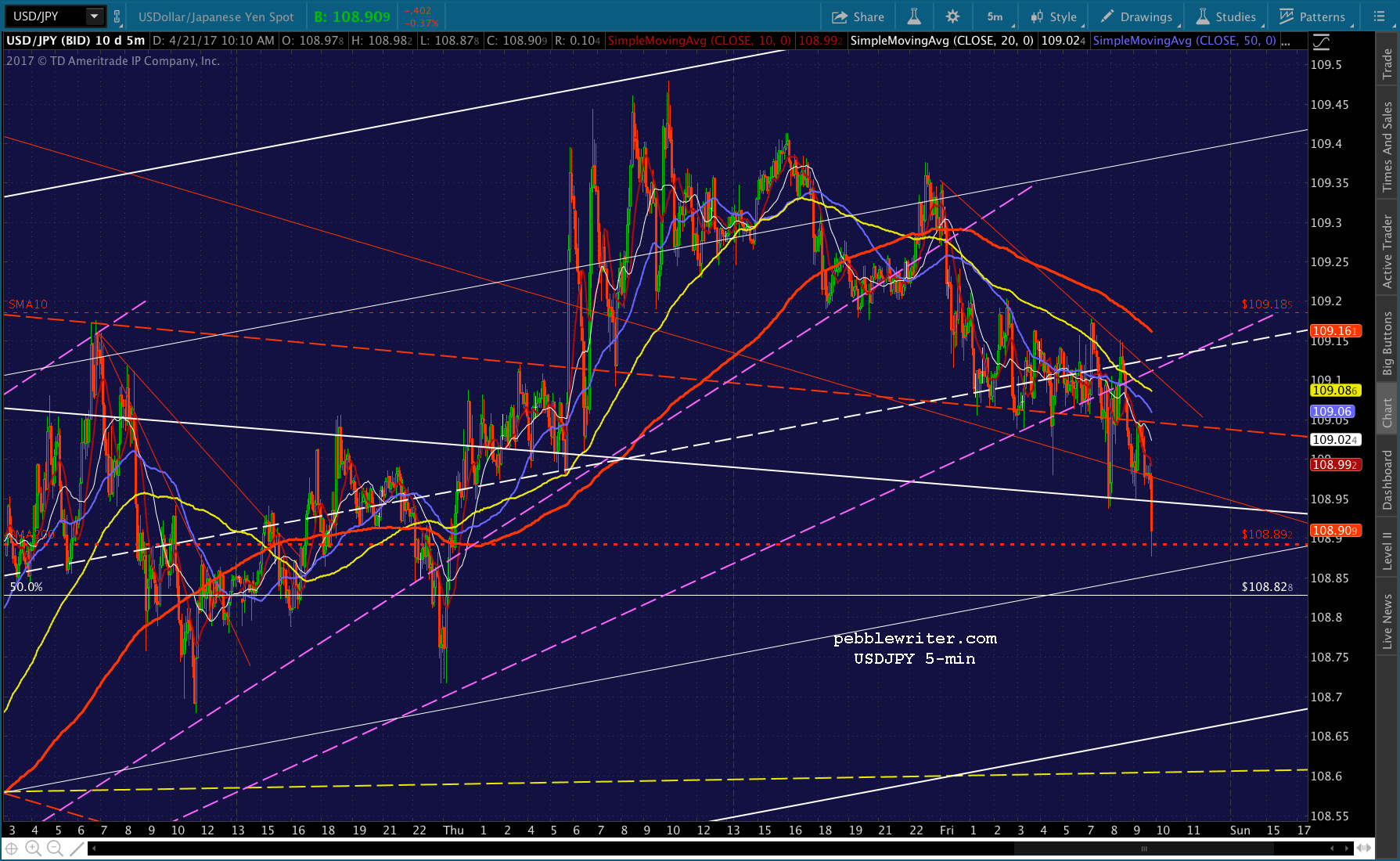Open the list menu icon at top right

coord(1379,16)
